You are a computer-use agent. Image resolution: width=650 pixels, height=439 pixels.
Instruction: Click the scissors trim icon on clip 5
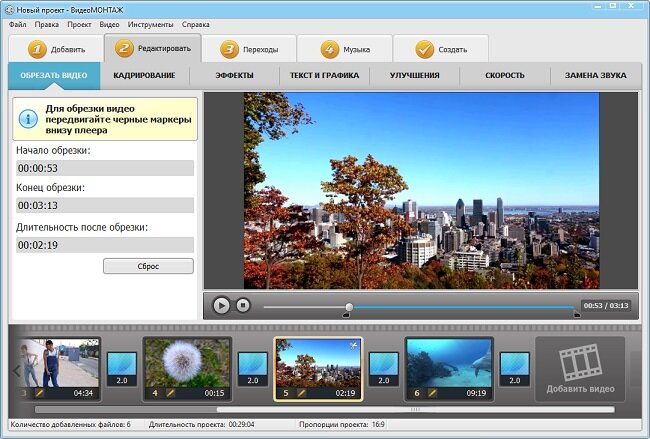click(x=353, y=345)
